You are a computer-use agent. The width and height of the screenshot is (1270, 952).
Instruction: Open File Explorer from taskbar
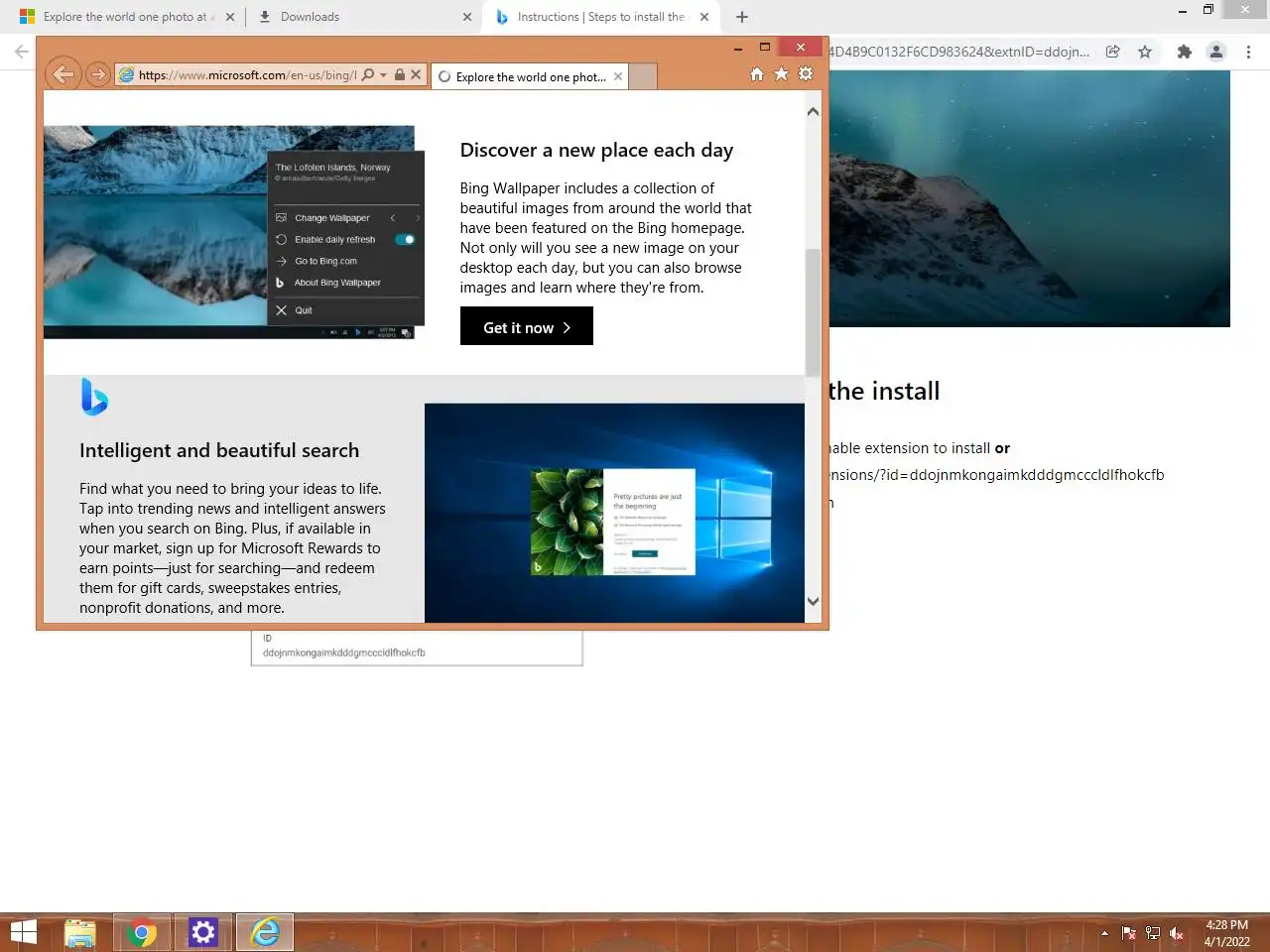[80, 932]
